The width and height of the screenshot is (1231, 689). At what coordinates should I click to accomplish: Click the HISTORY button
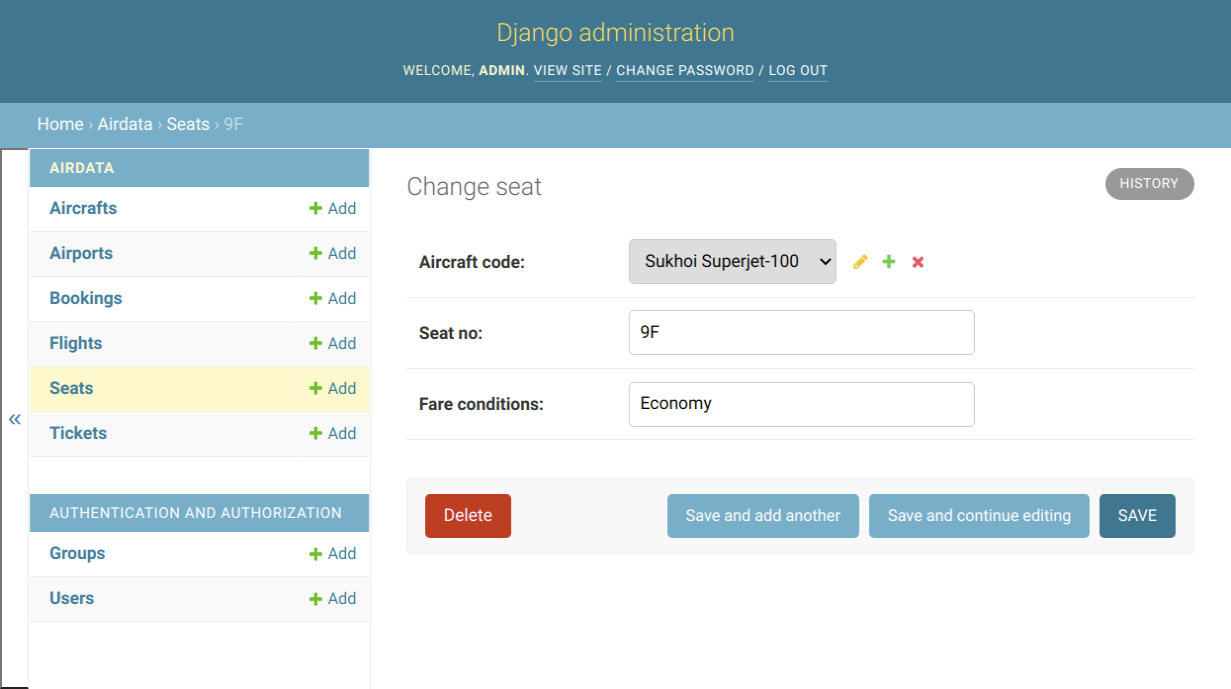point(1148,184)
